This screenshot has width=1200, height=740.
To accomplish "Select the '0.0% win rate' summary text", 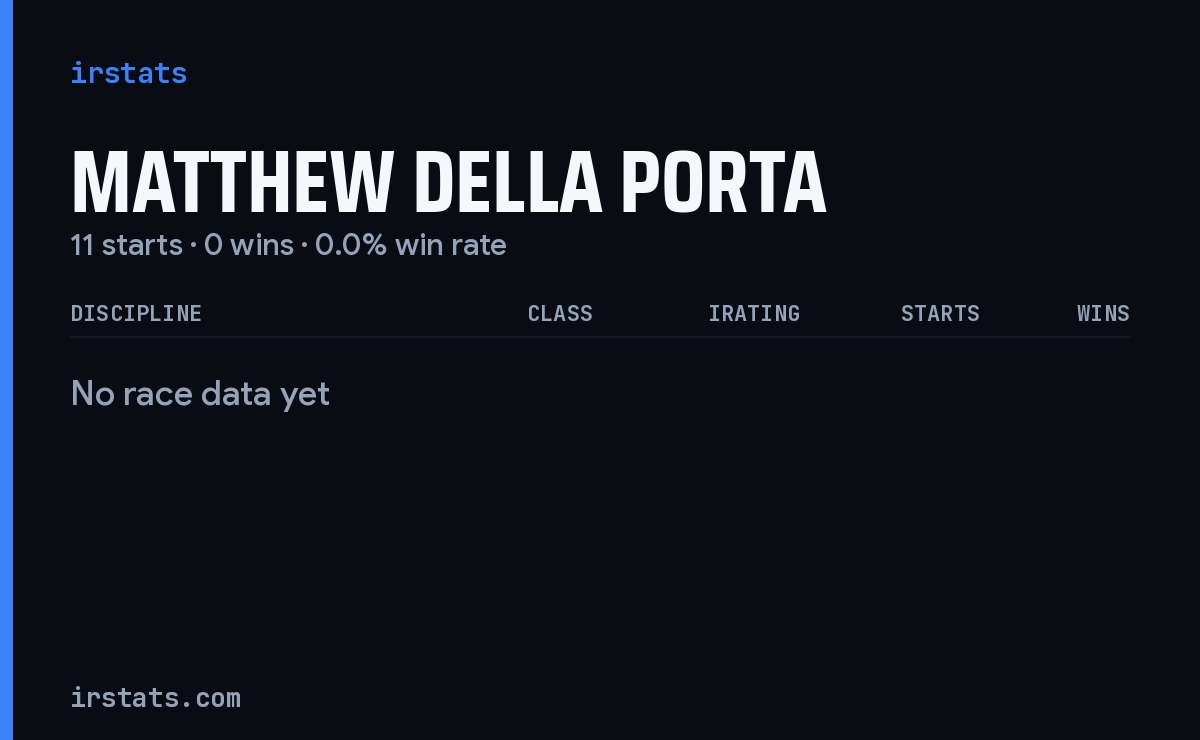I will [x=410, y=245].
